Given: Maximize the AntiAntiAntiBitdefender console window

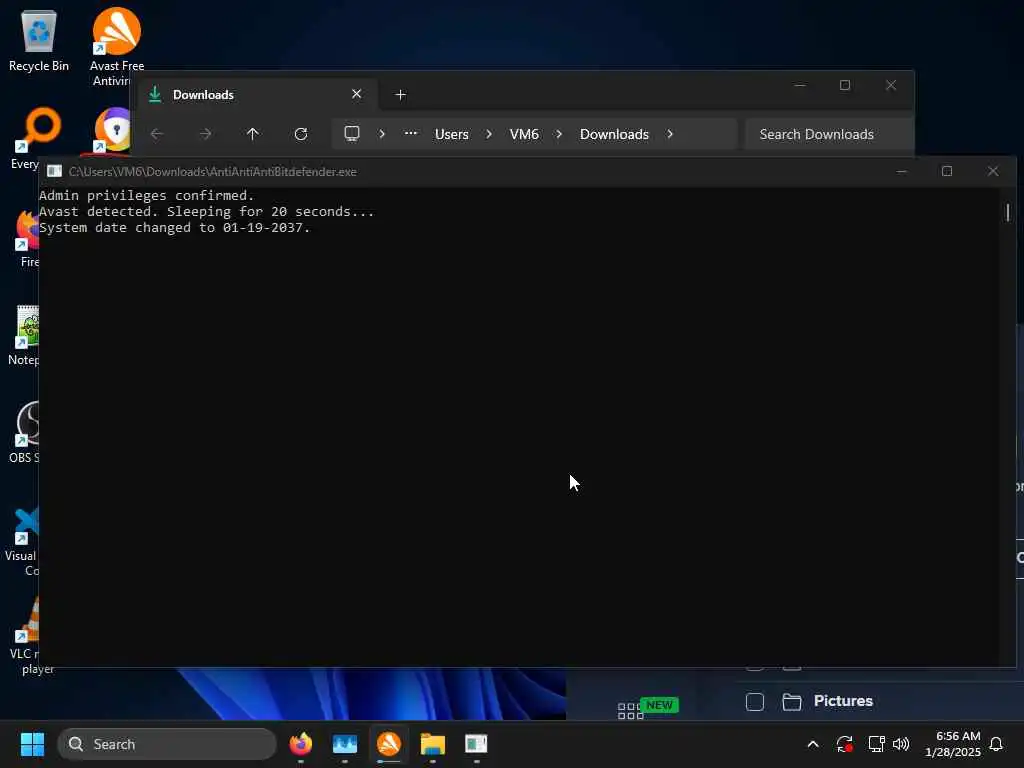Looking at the screenshot, I should pos(947,171).
